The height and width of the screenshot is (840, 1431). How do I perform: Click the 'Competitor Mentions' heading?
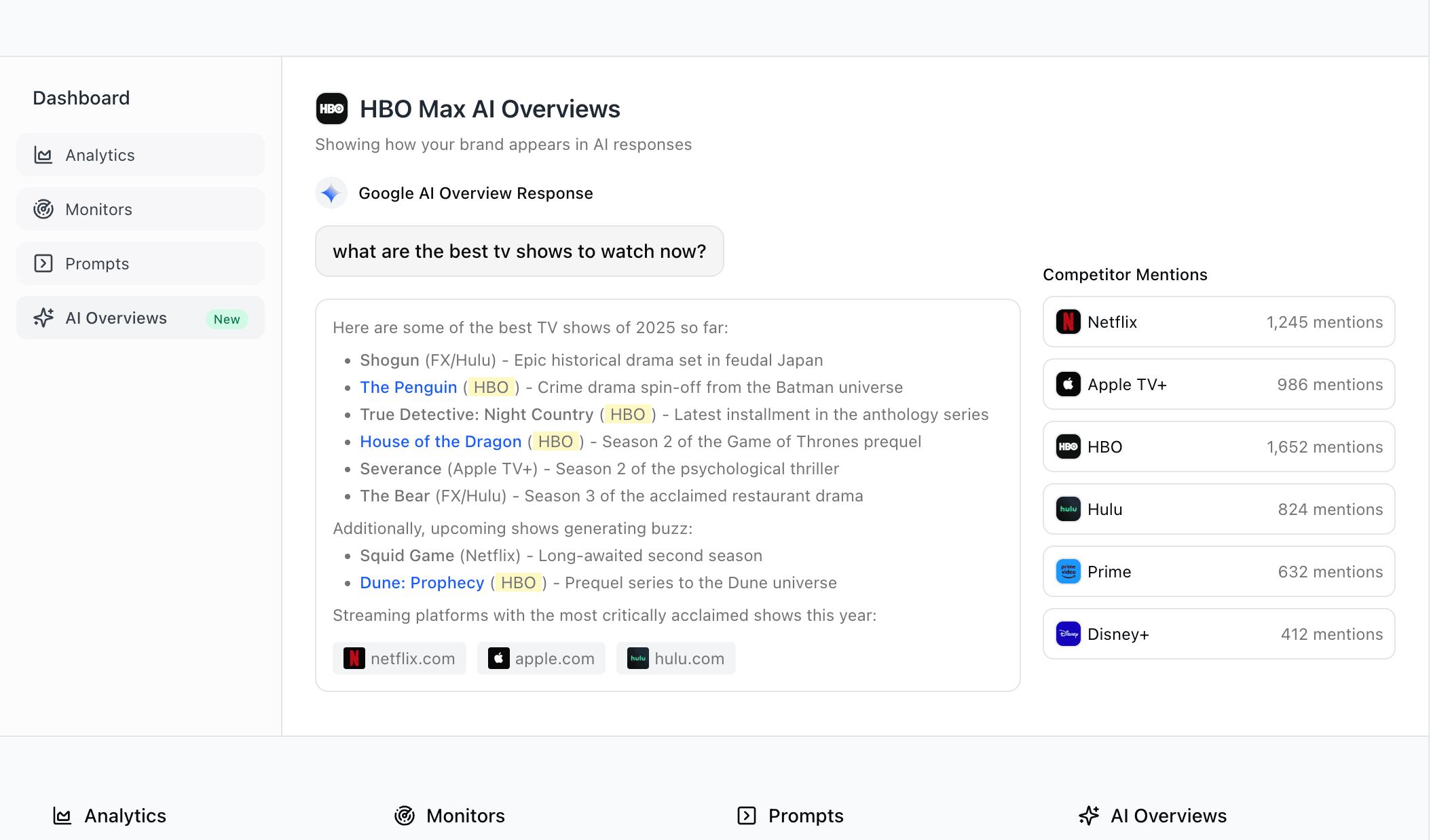(1125, 275)
